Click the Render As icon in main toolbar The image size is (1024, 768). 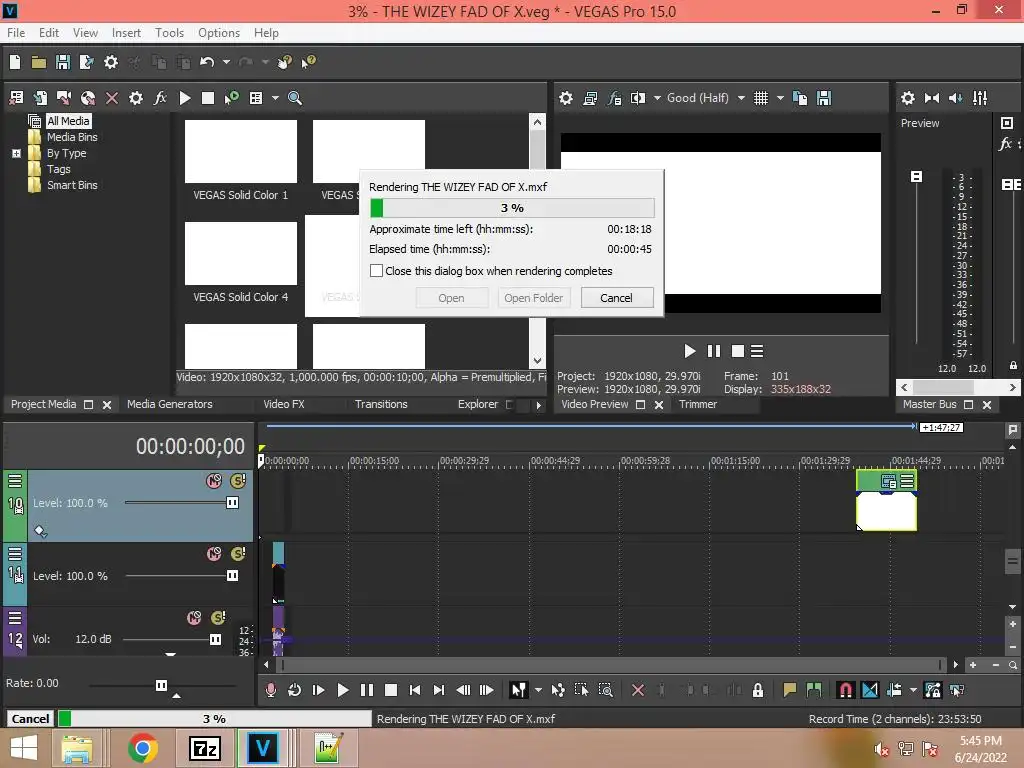86,62
